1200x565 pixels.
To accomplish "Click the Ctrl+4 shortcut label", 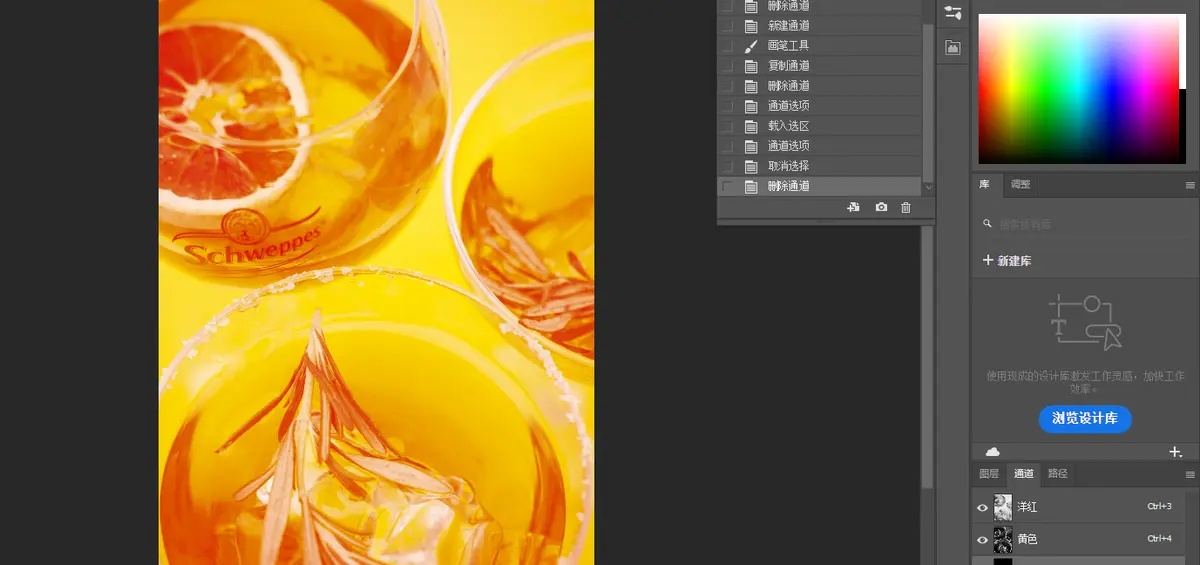I will point(1161,539).
